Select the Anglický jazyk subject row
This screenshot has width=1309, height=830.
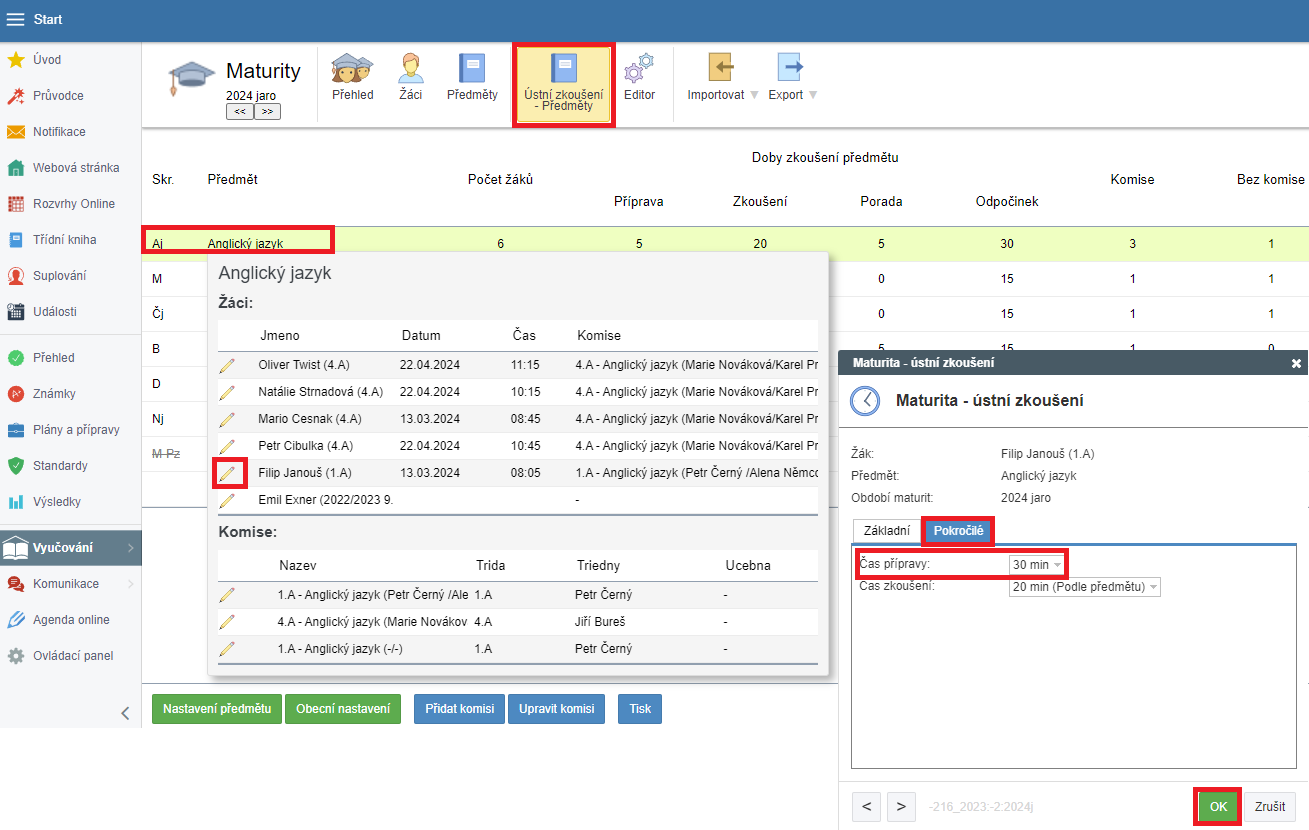(x=725, y=244)
